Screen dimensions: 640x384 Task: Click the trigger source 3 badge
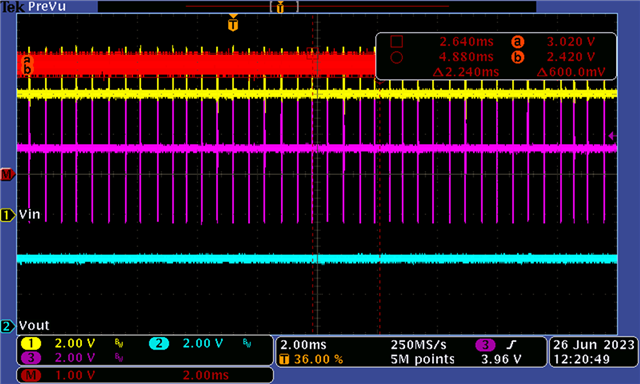tap(485, 345)
